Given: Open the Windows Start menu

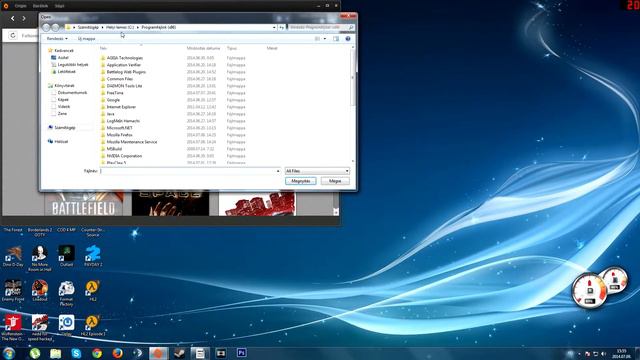Looking at the screenshot, I should tap(9, 353).
